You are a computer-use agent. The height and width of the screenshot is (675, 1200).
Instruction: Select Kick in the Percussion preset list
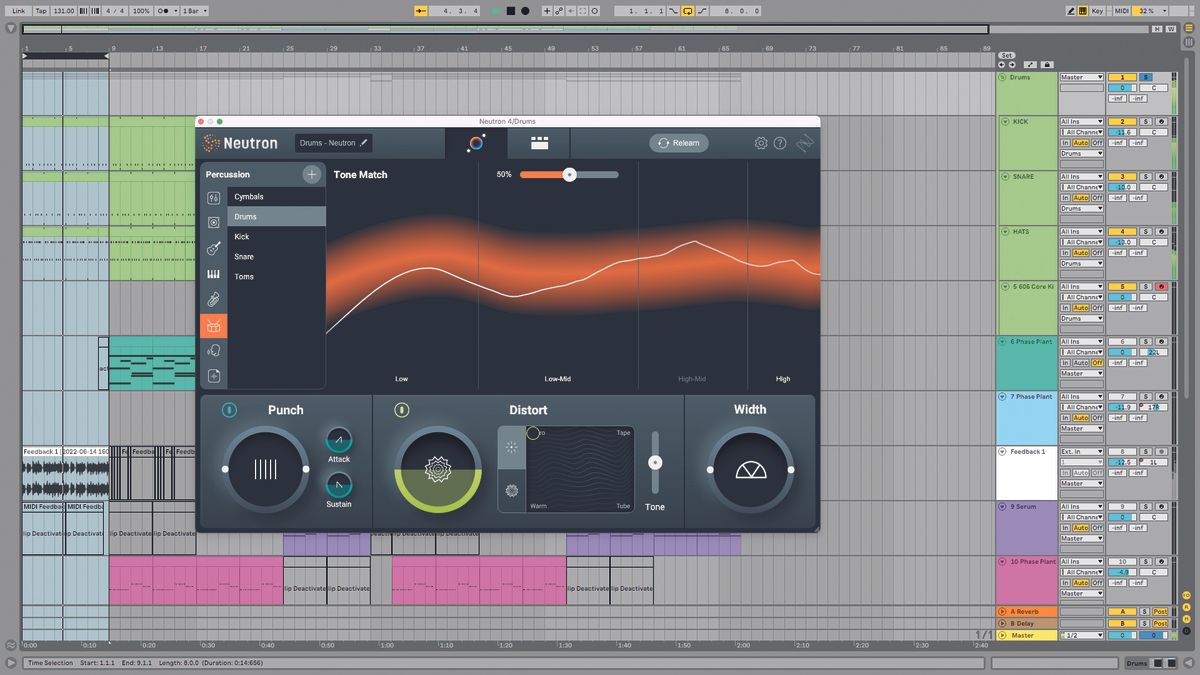coord(241,236)
